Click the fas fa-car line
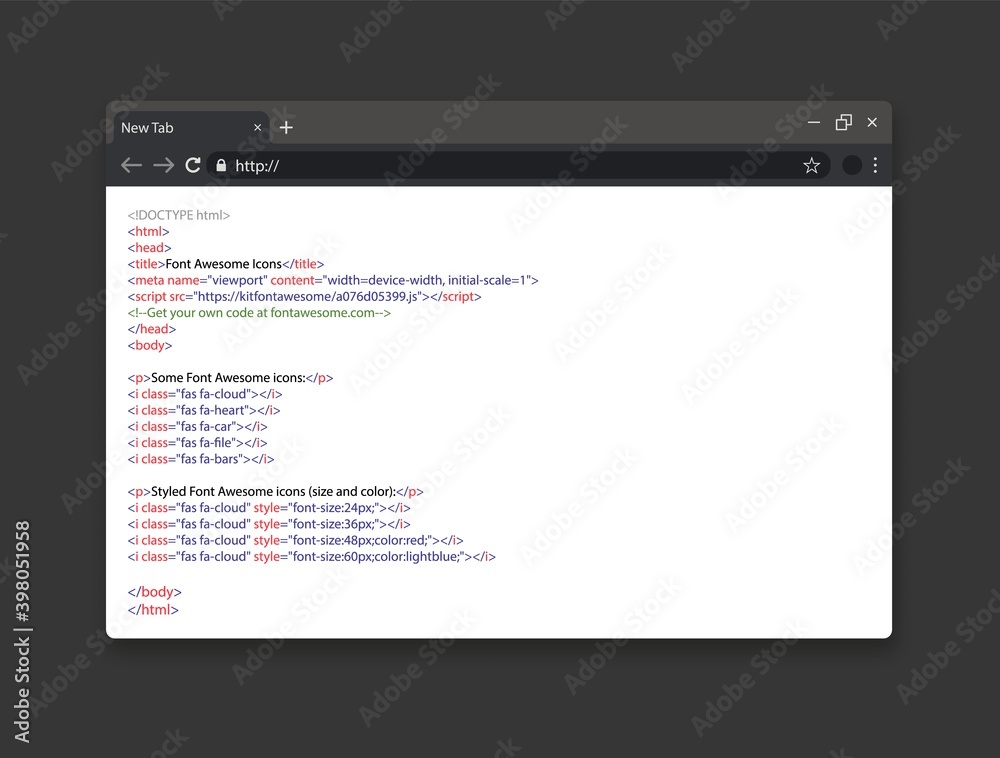Viewport: 1000px width, 758px height. pos(198,426)
